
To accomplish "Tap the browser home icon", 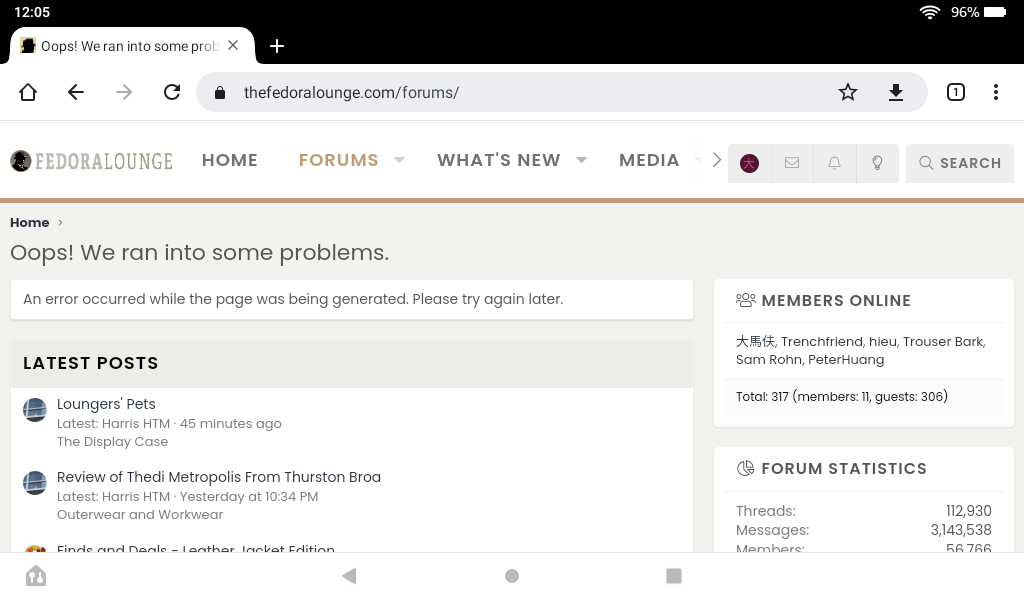I will pyautogui.click(x=28, y=92).
